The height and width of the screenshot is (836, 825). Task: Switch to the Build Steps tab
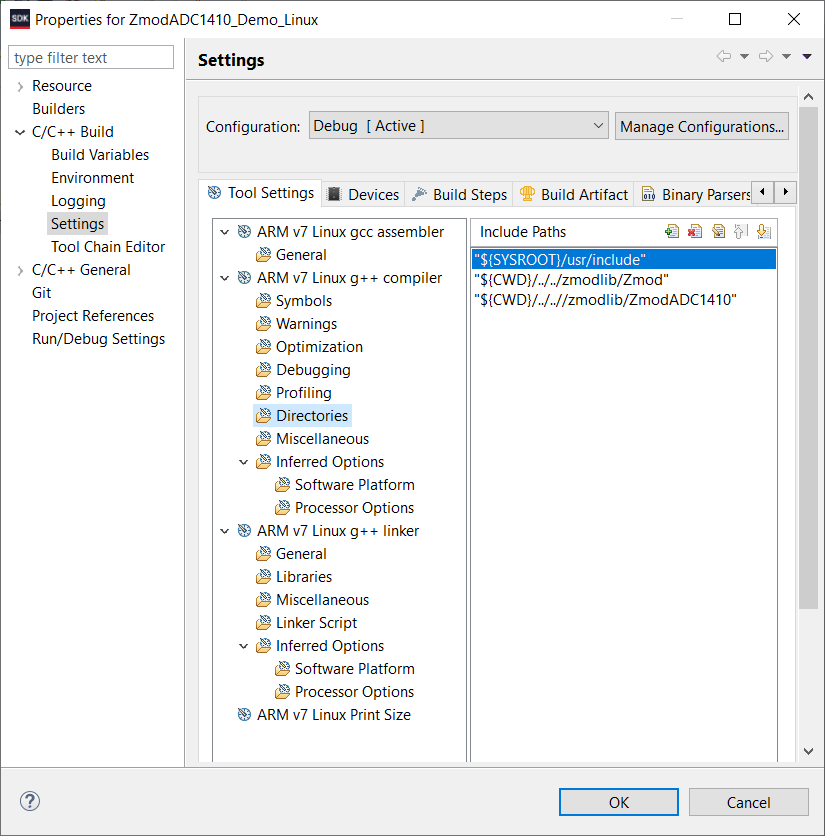pyautogui.click(x=459, y=195)
